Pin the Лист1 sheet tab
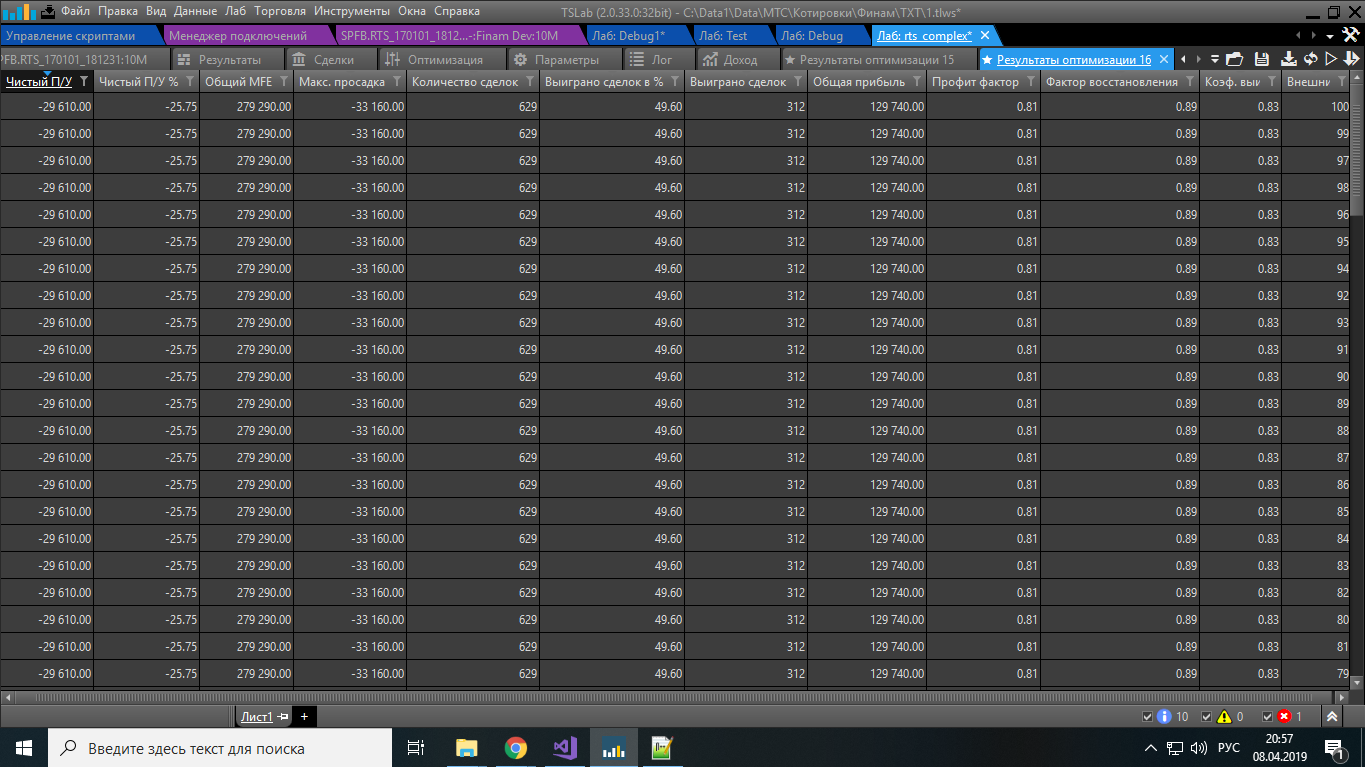Screen dimensions: 1365x767 [x=283, y=717]
